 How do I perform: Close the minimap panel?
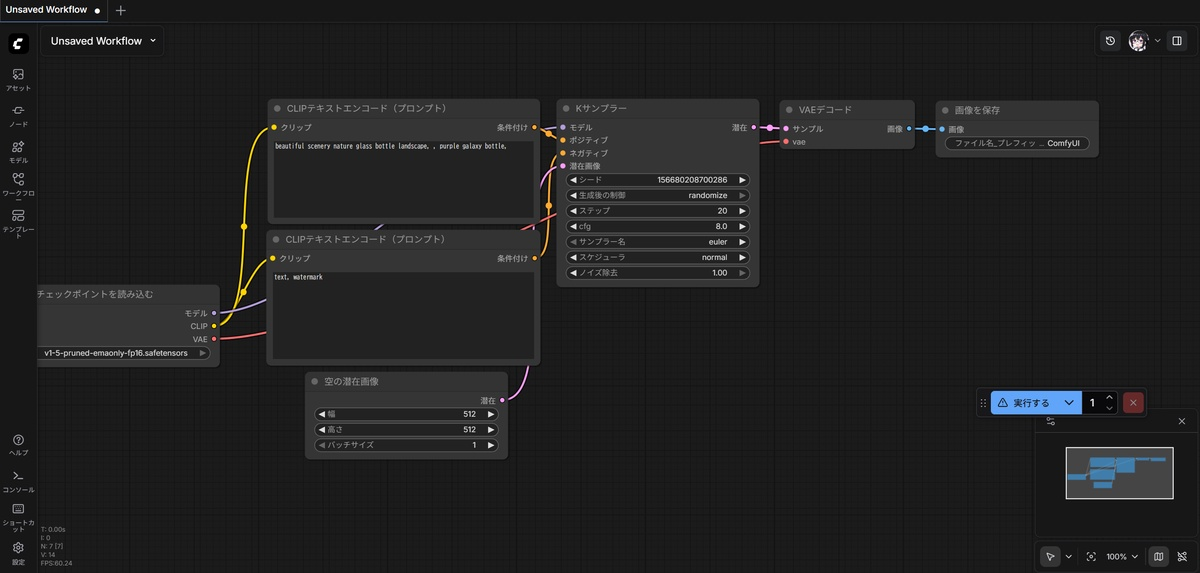pos(1182,421)
